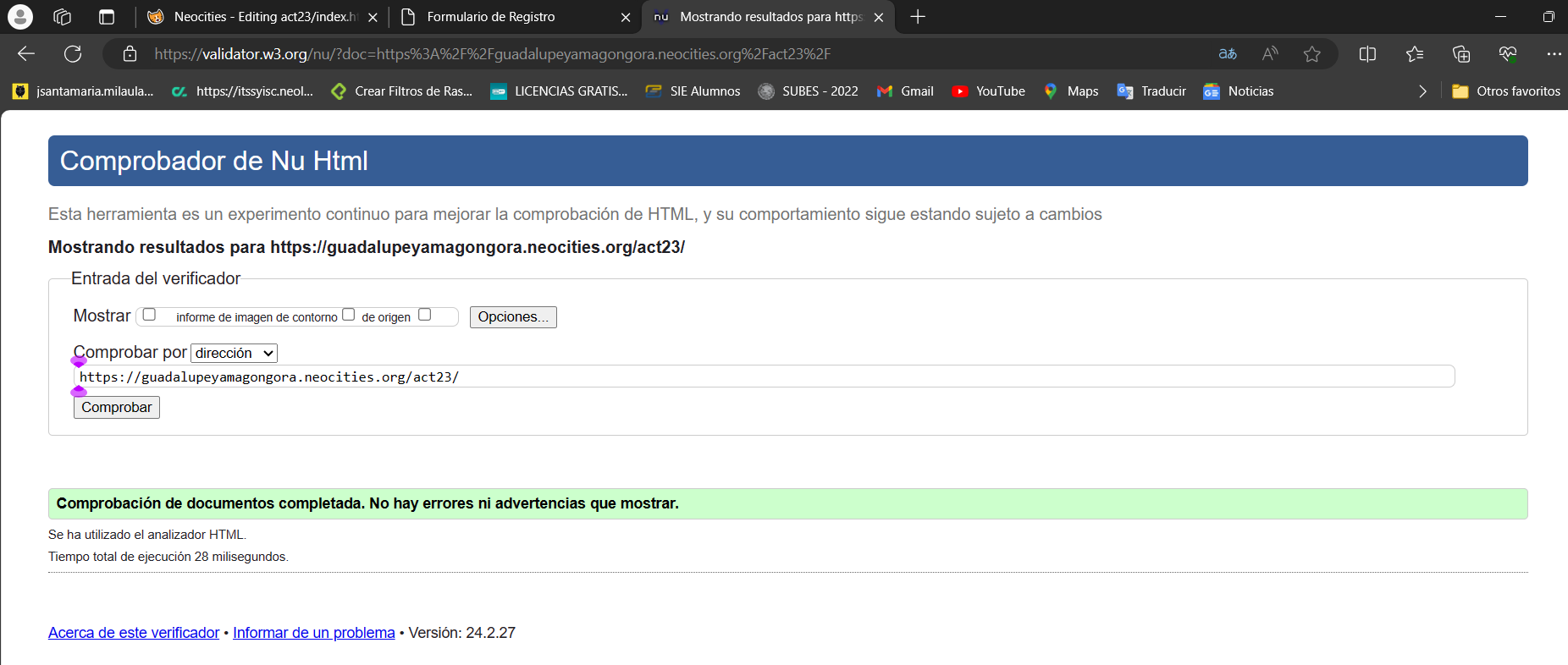1568x665 pixels.
Task: Go back to the previous page
Action: (x=26, y=54)
